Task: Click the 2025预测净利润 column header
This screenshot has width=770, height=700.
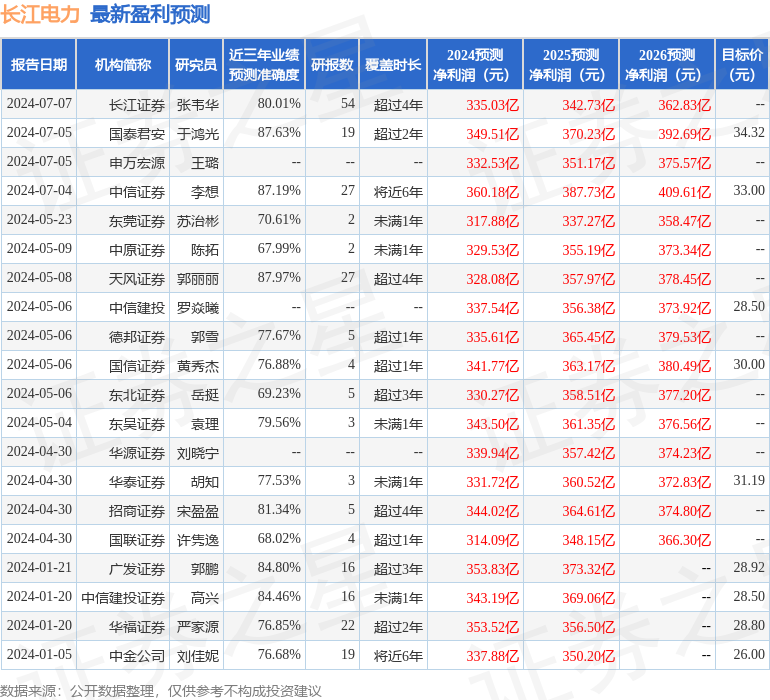Action: click(571, 64)
